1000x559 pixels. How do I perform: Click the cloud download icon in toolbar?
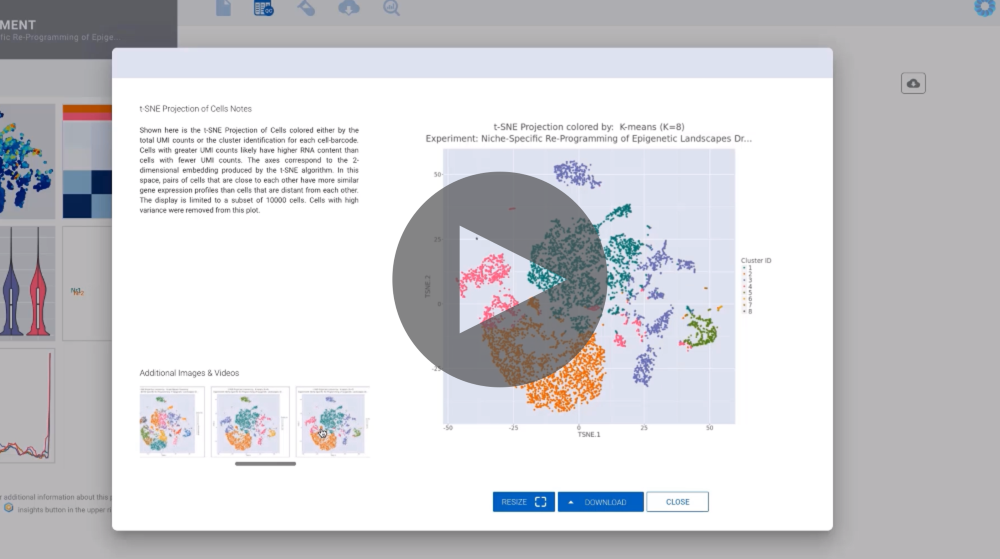point(349,8)
